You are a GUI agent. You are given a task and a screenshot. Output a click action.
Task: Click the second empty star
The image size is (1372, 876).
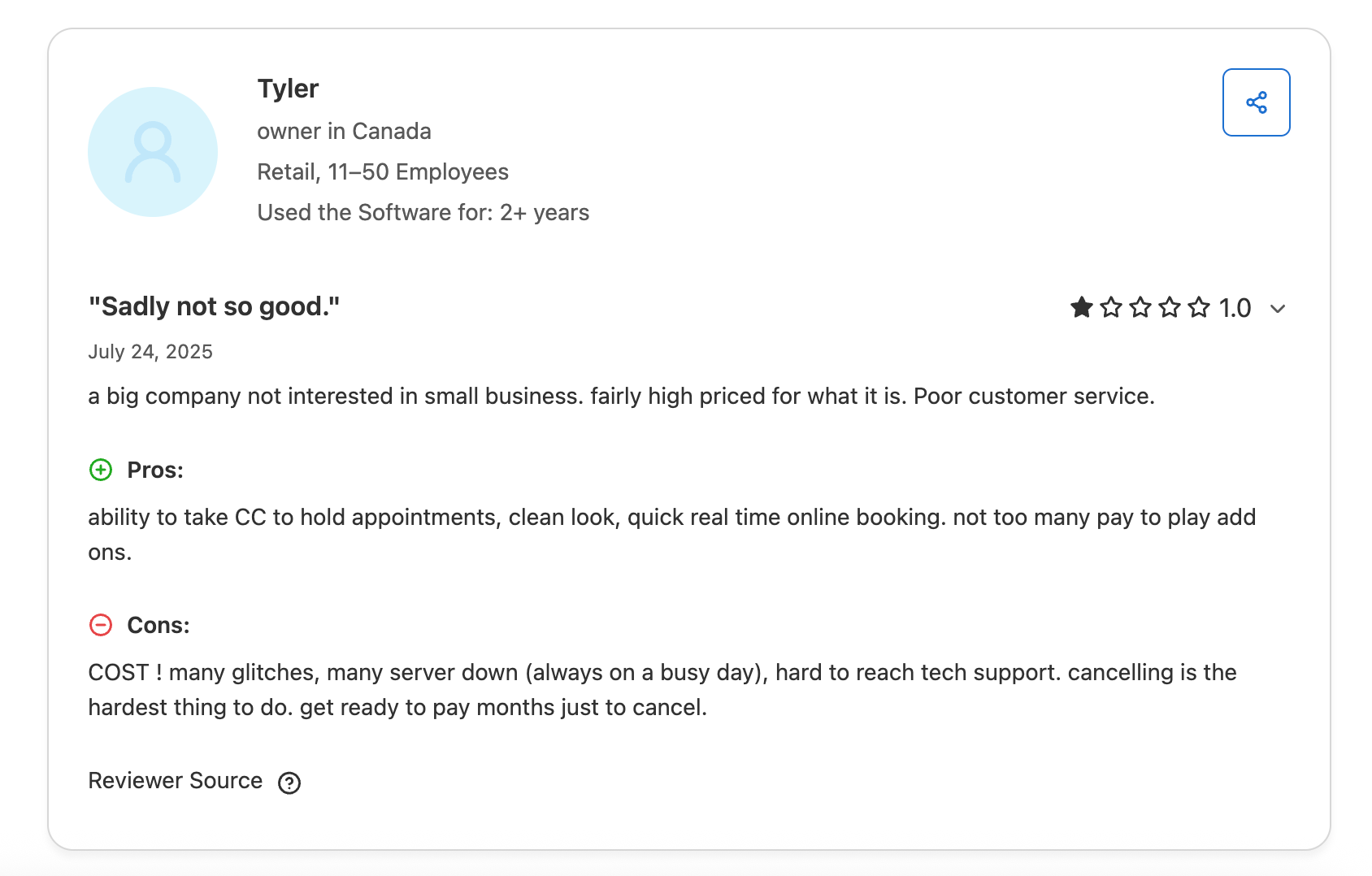pos(1110,307)
